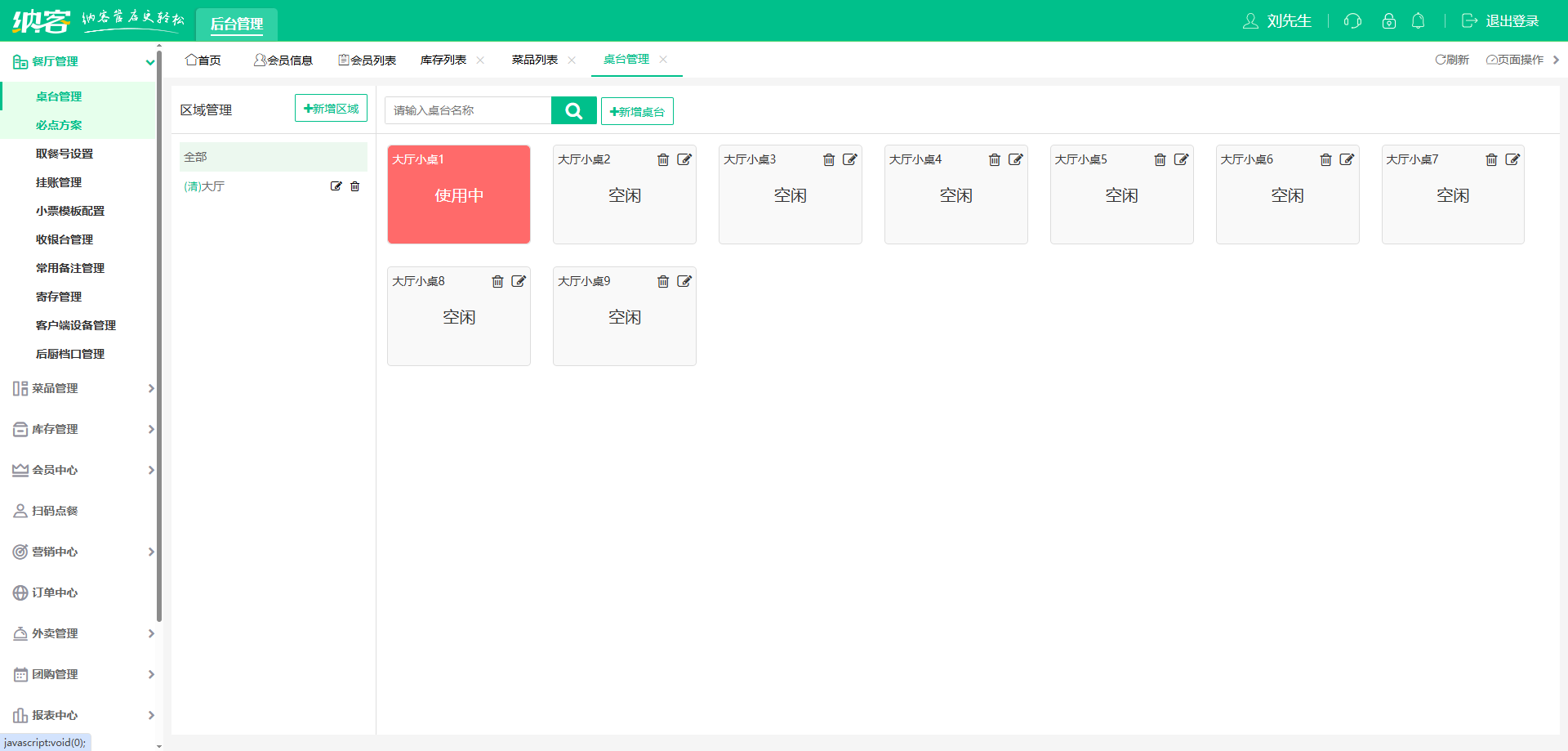Edit table 大厅小桌7 with pencil icon
1568x751 pixels.
(1512, 160)
